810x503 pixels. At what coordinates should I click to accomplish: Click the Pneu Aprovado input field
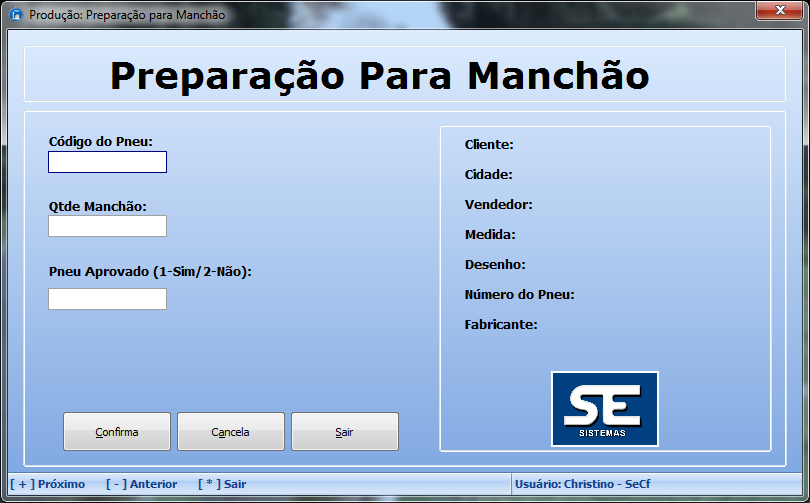(107, 299)
